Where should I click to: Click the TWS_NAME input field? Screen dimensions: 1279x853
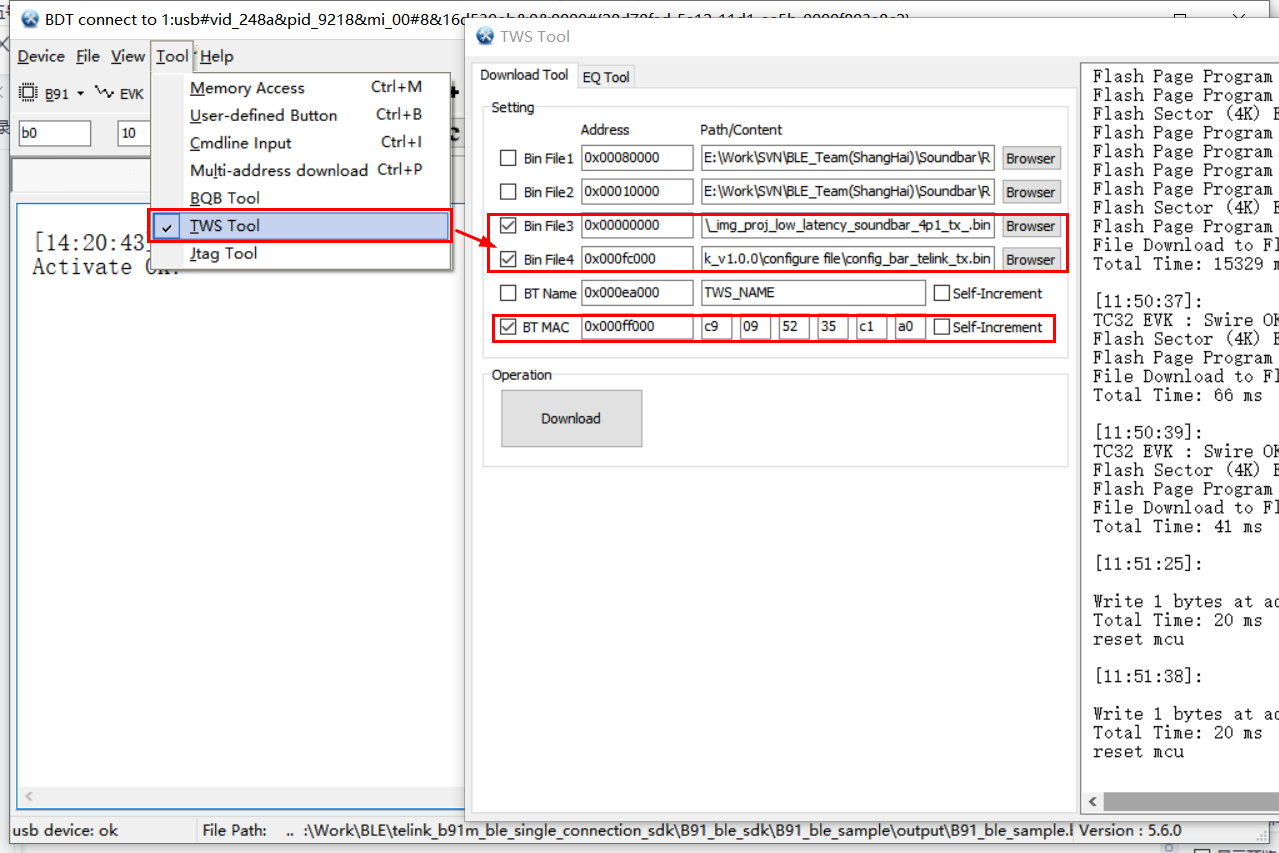[x=812, y=292]
